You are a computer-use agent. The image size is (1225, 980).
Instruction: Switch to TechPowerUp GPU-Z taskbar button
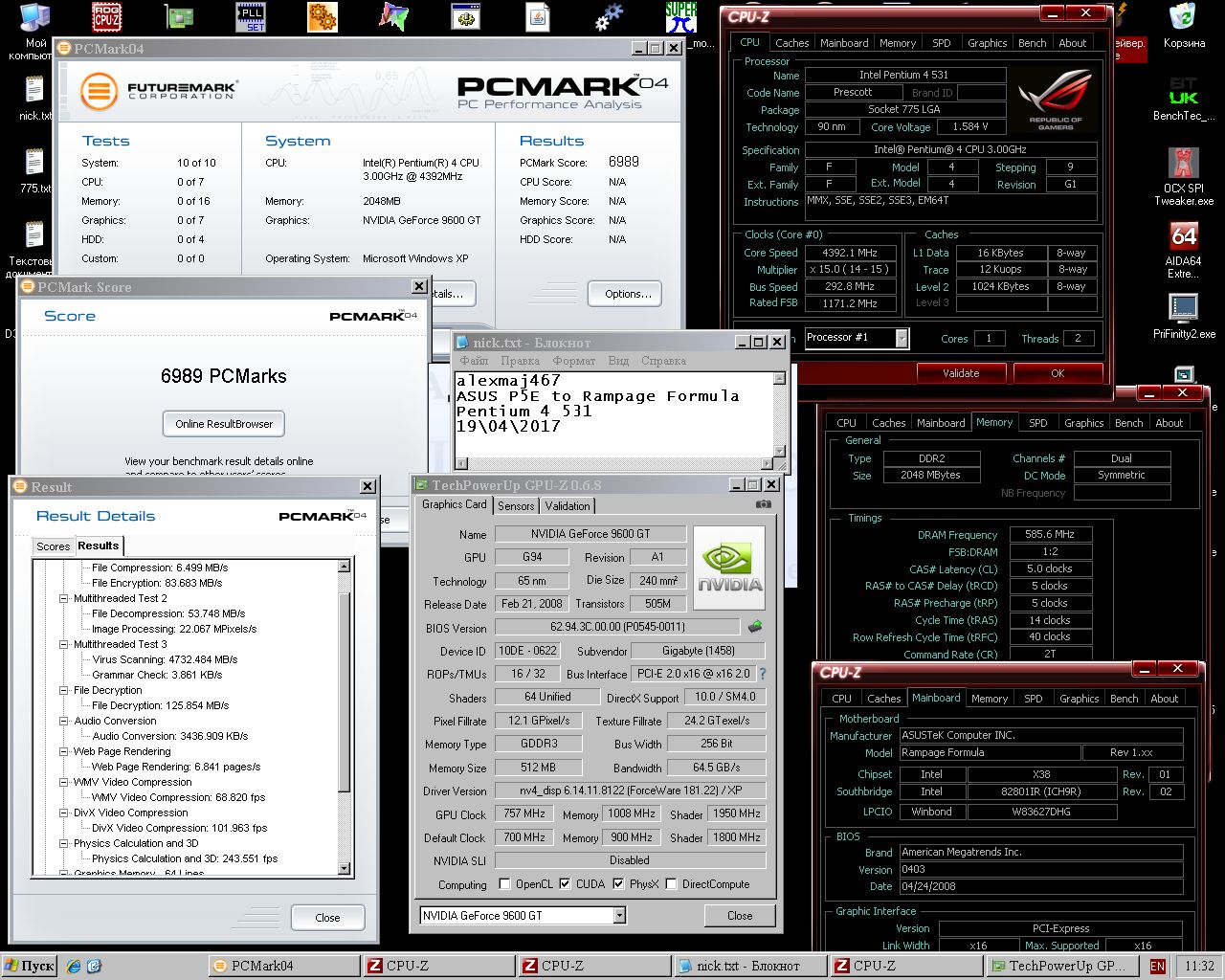pyautogui.click(x=1062, y=966)
